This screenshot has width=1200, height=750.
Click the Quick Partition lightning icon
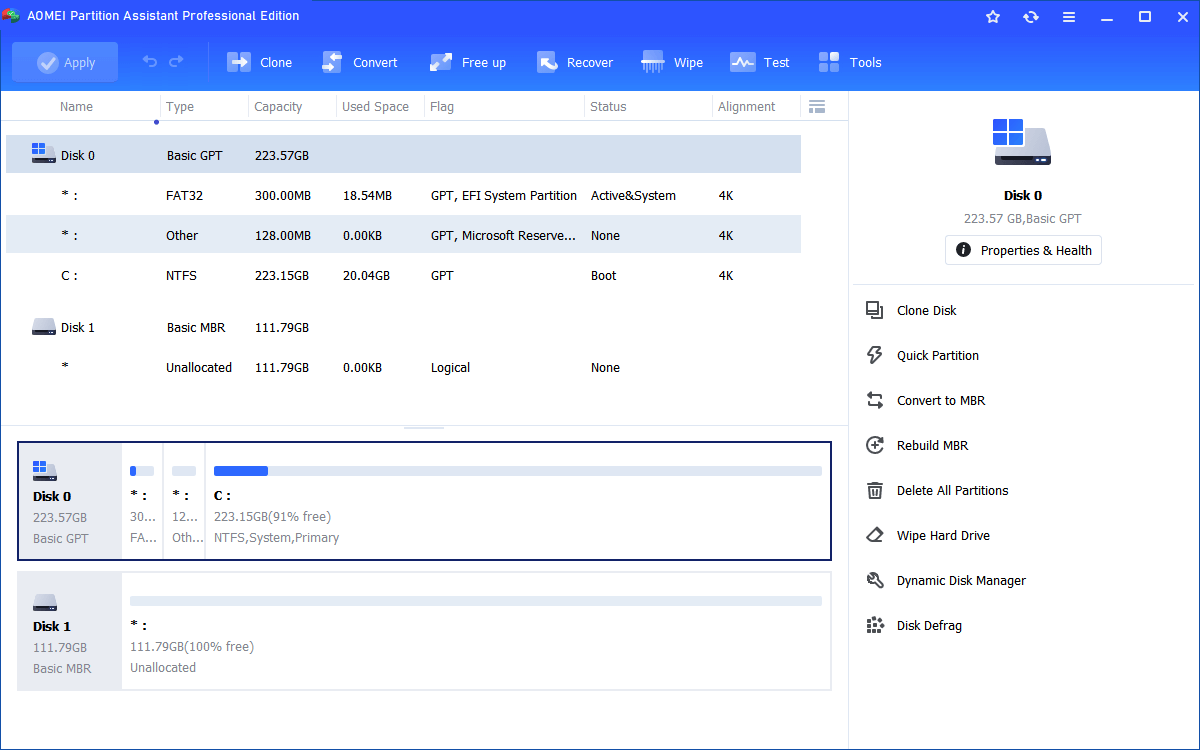[x=875, y=356]
